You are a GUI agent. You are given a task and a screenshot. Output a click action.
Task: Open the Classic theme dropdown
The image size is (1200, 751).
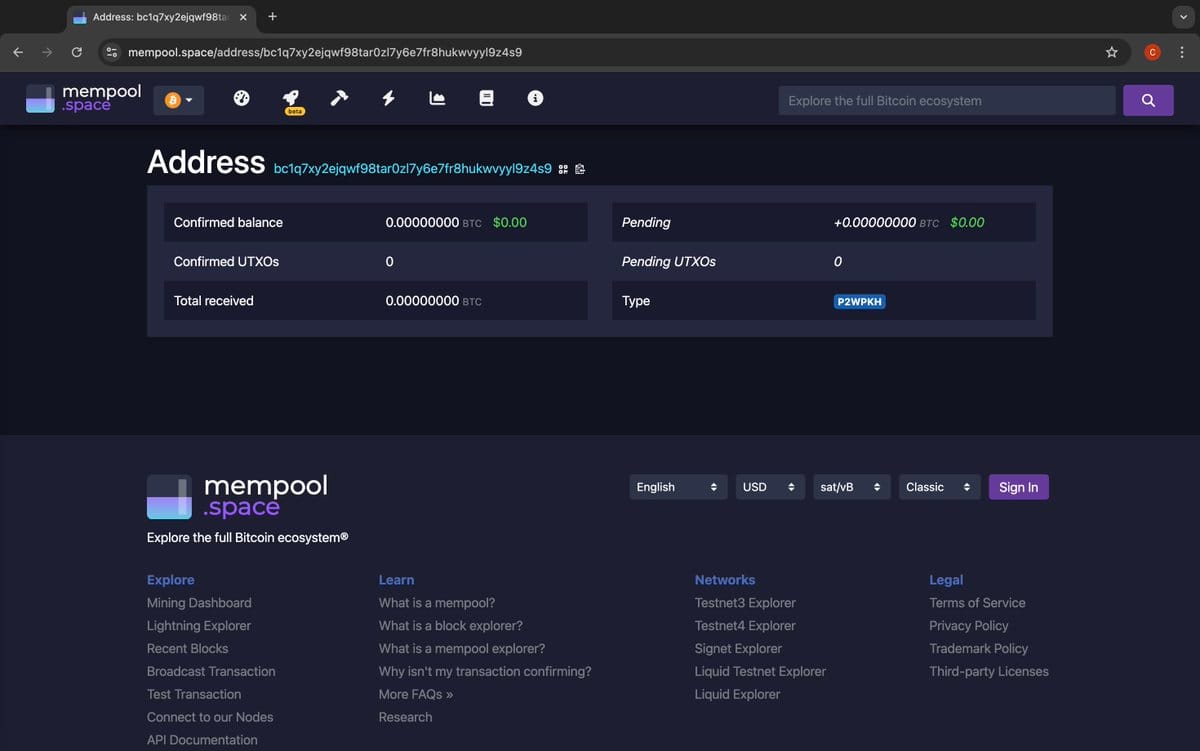[938, 487]
